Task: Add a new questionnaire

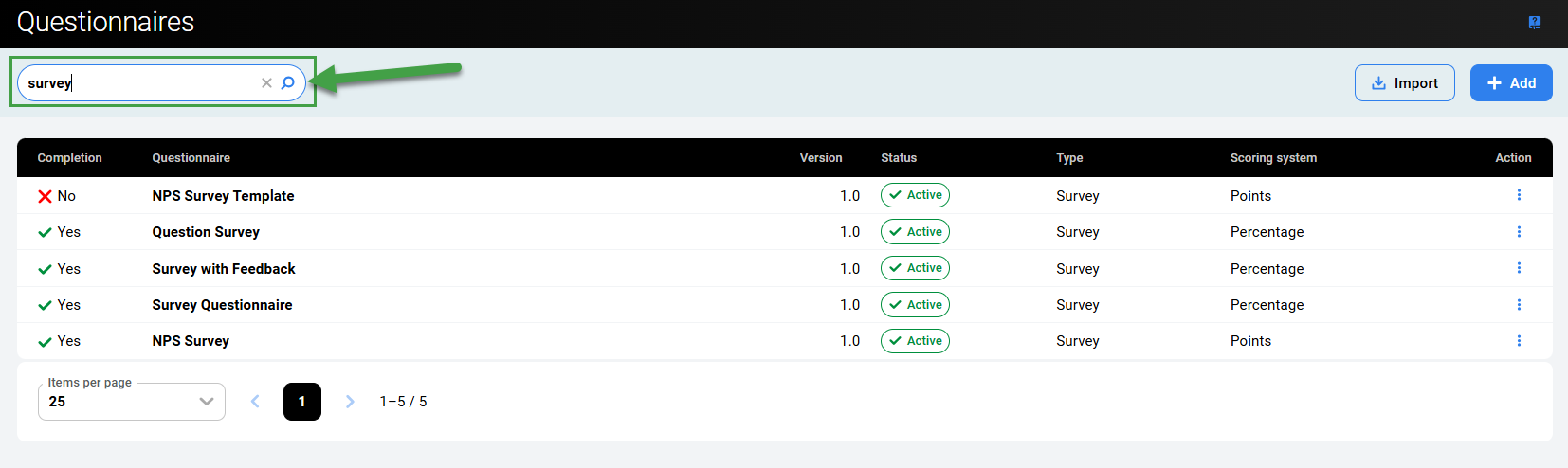Action: point(1510,83)
